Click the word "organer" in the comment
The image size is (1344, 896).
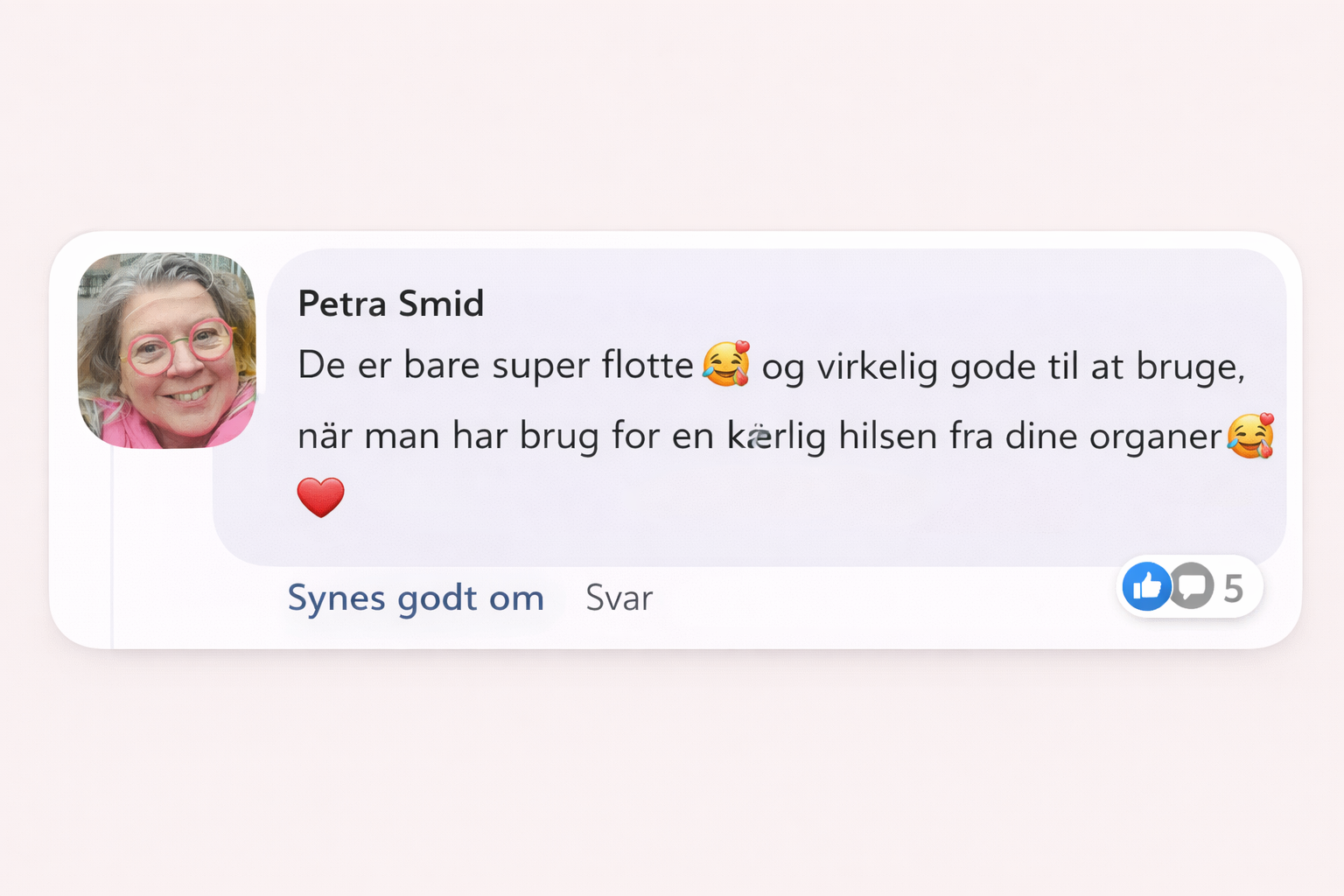pyautogui.click(x=1155, y=437)
